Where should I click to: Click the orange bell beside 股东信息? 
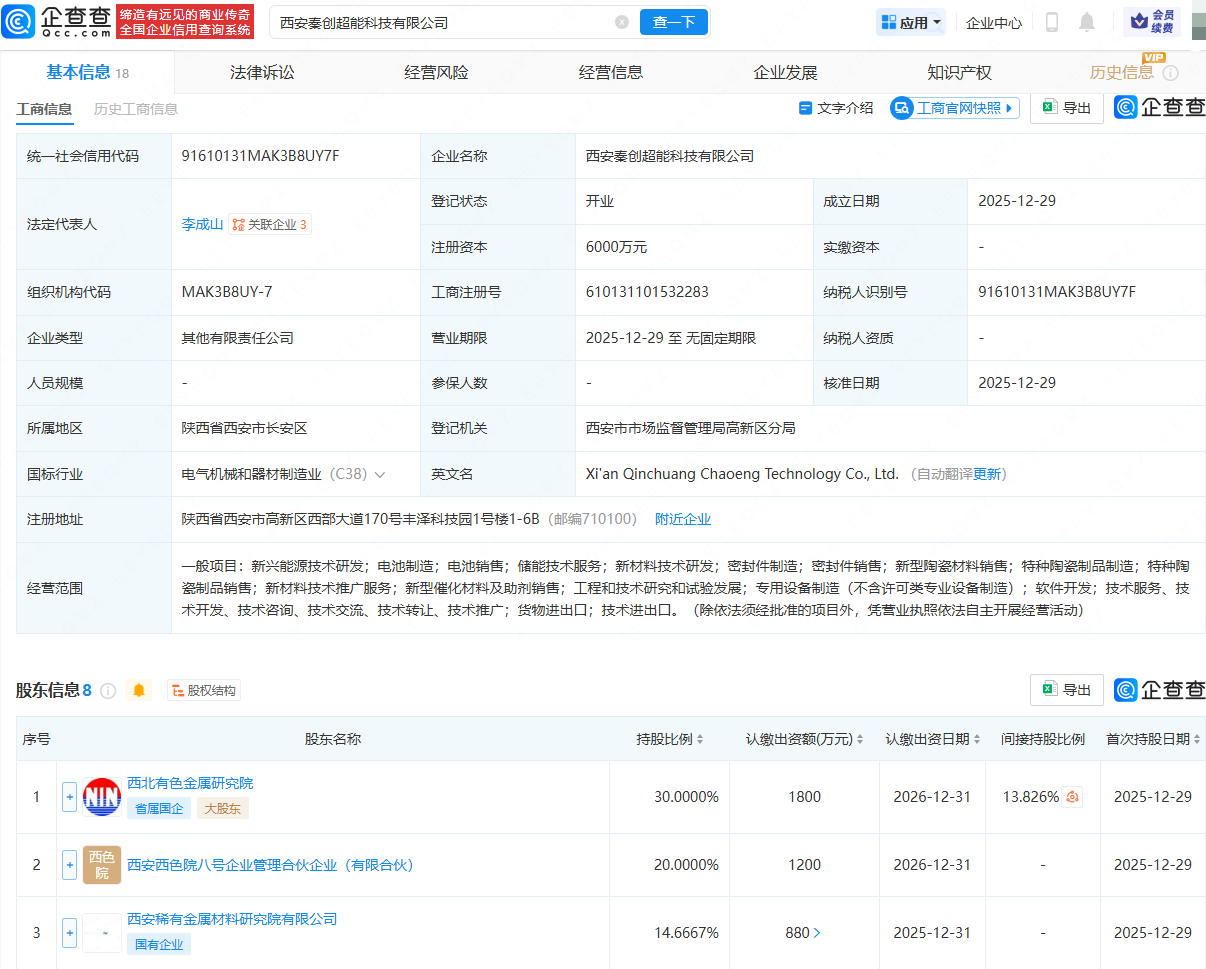pos(138,690)
